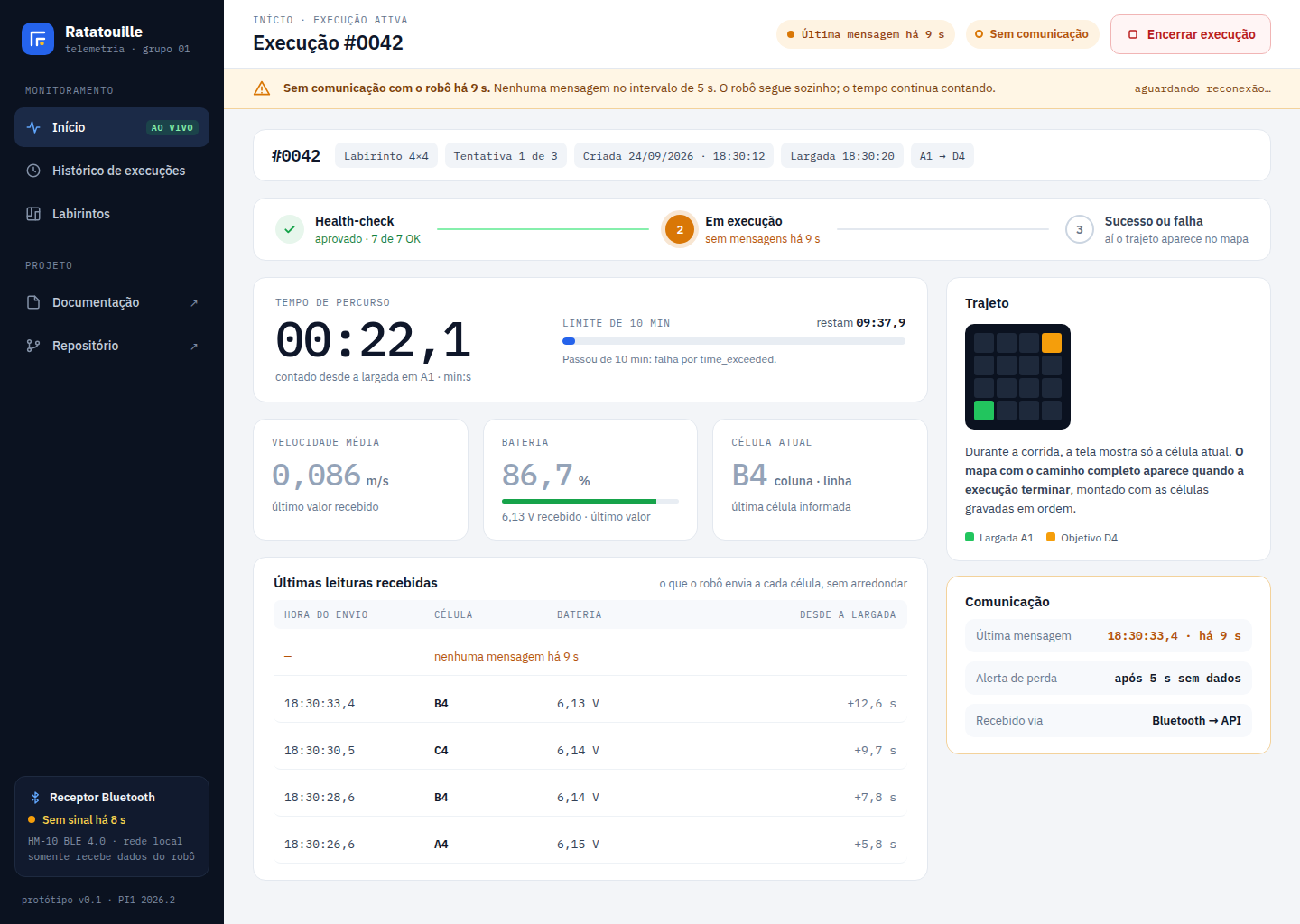Click the green Health-check checkmark

(x=290, y=229)
